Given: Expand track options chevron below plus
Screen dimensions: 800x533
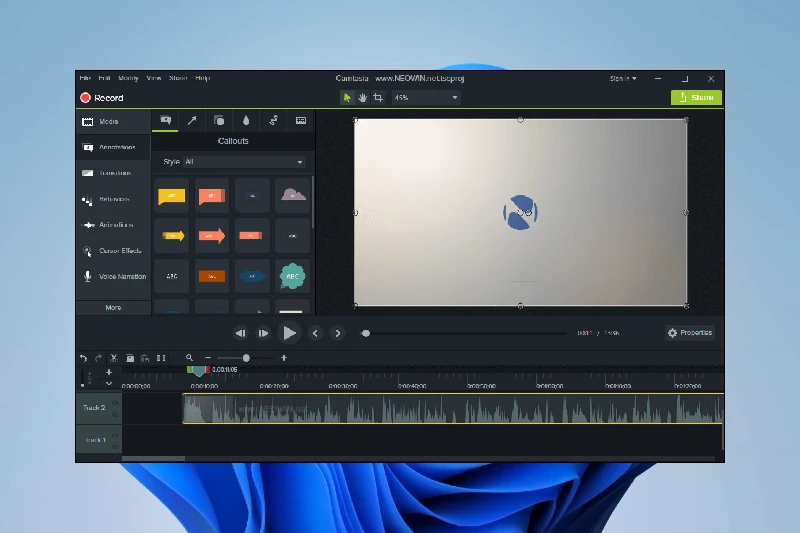Looking at the screenshot, I should tap(109, 384).
